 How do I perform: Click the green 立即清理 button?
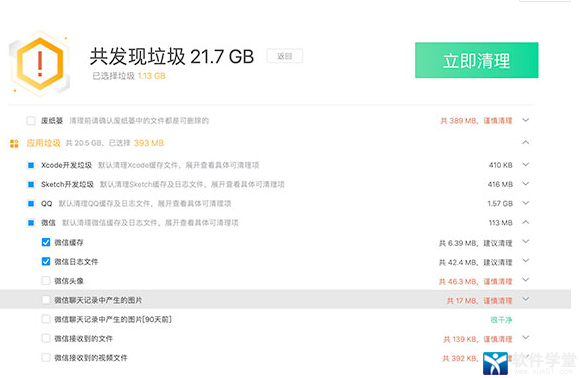coord(476,60)
